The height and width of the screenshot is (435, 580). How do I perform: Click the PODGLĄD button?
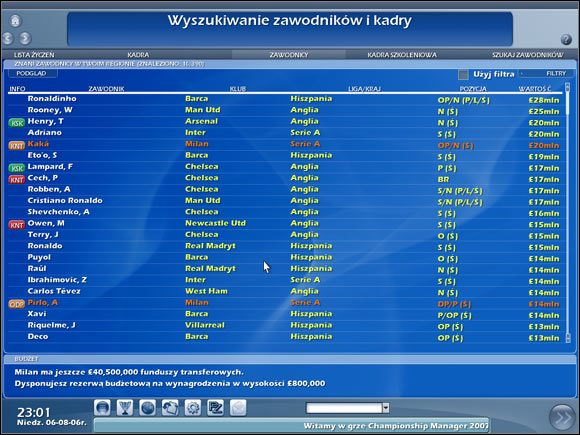(x=33, y=73)
